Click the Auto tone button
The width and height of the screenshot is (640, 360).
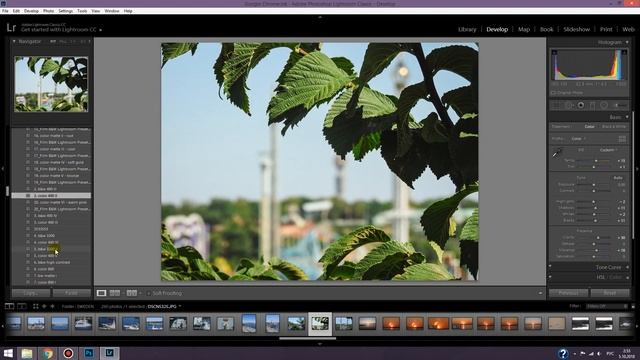click(x=618, y=178)
